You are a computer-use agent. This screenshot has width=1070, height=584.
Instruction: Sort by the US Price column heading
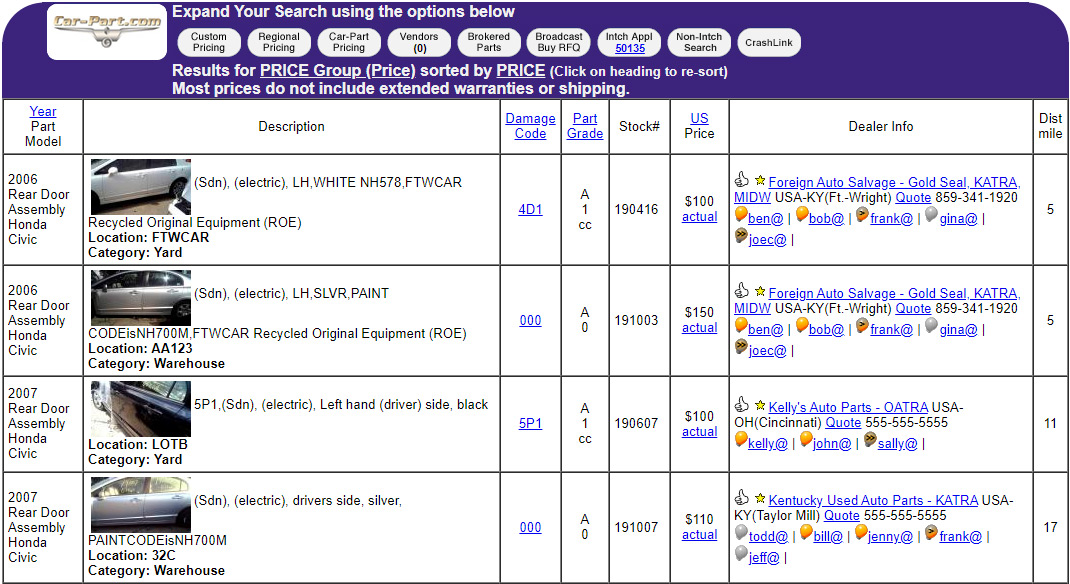click(x=699, y=118)
